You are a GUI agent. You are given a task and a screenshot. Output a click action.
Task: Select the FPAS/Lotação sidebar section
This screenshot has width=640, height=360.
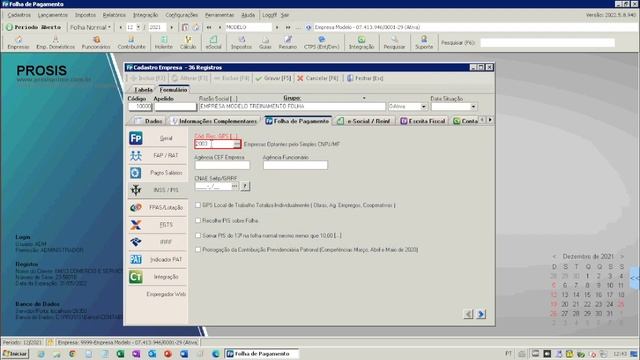pos(158,207)
